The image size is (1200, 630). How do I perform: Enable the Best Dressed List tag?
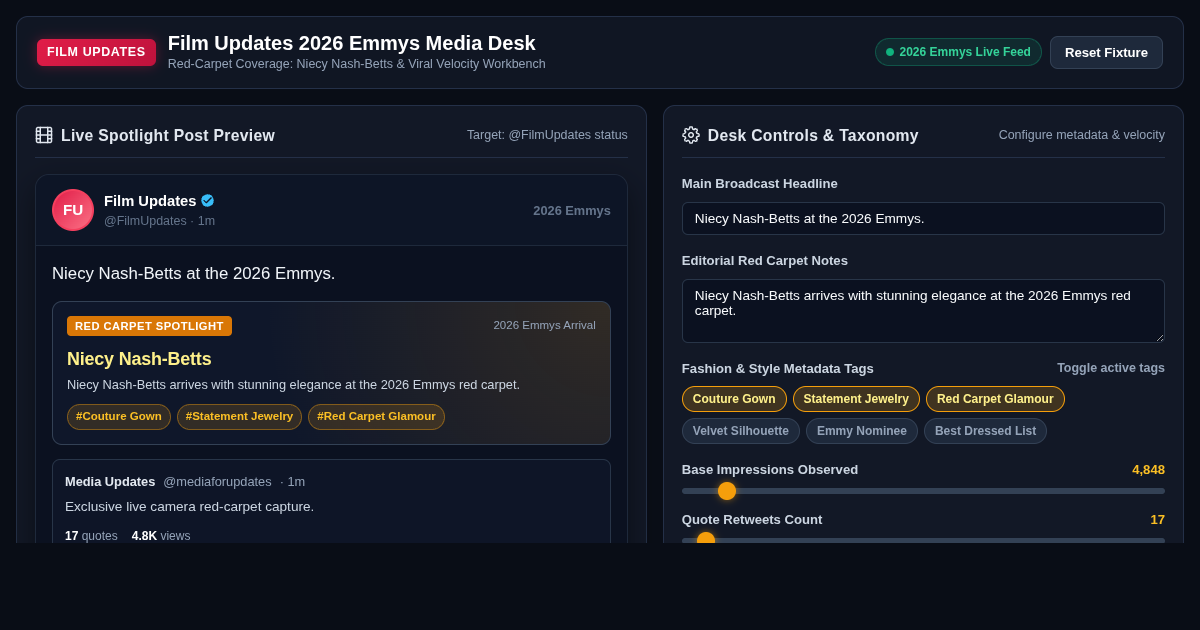pyautogui.click(x=985, y=431)
